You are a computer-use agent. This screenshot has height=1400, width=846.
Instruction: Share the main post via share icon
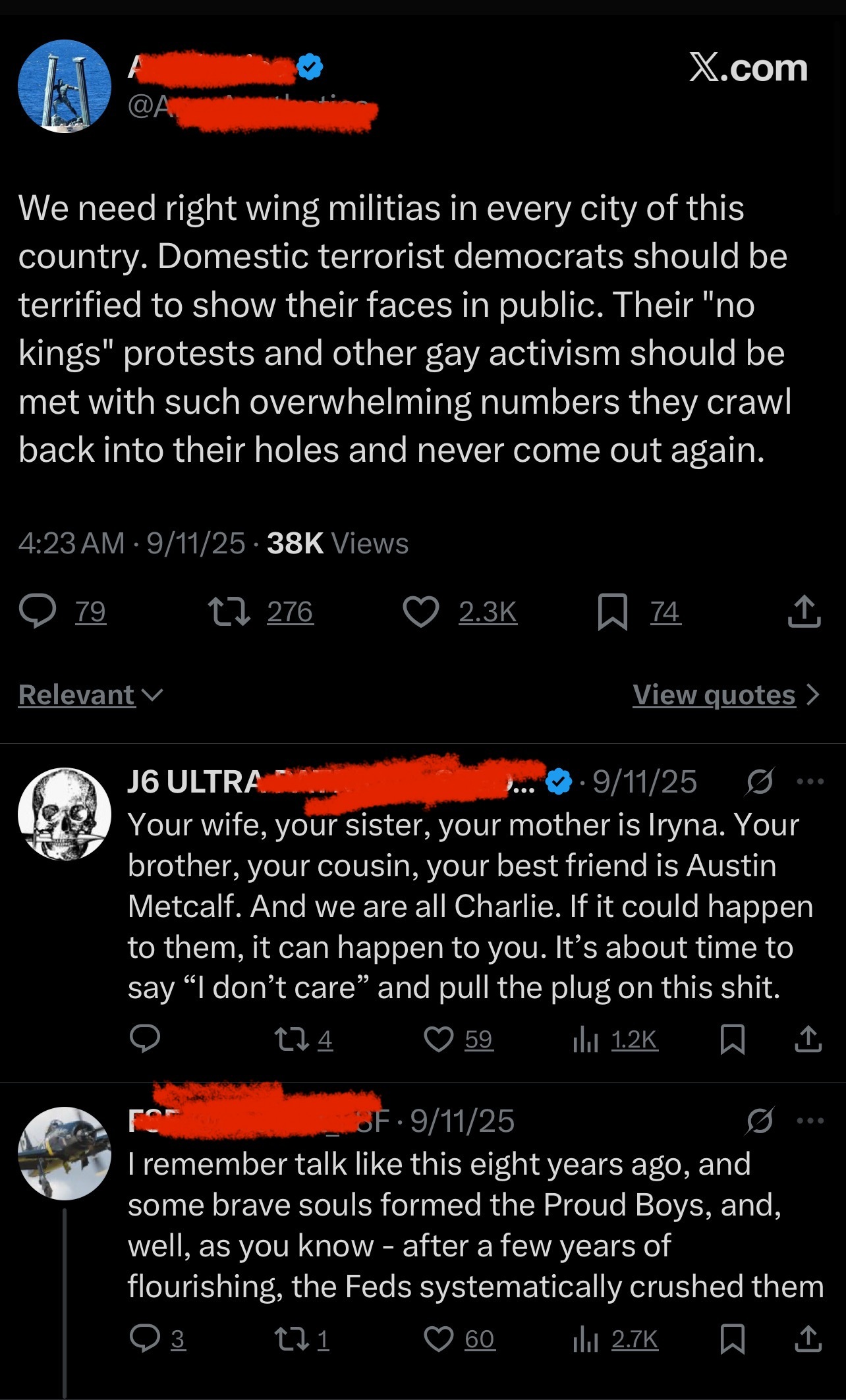[x=804, y=612]
